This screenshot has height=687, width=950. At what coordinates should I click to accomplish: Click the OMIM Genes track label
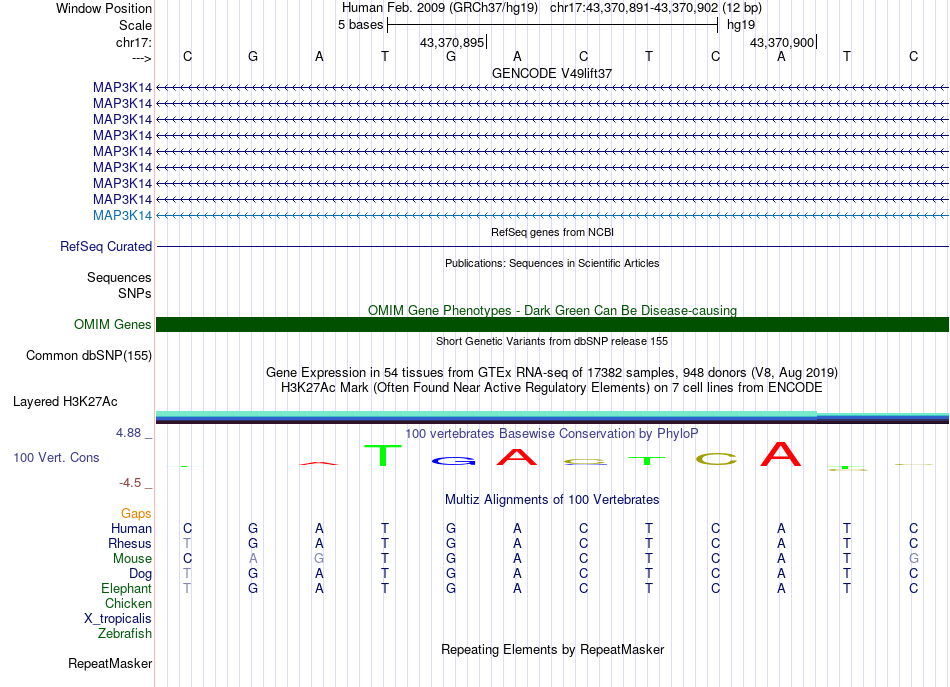(x=113, y=325)
